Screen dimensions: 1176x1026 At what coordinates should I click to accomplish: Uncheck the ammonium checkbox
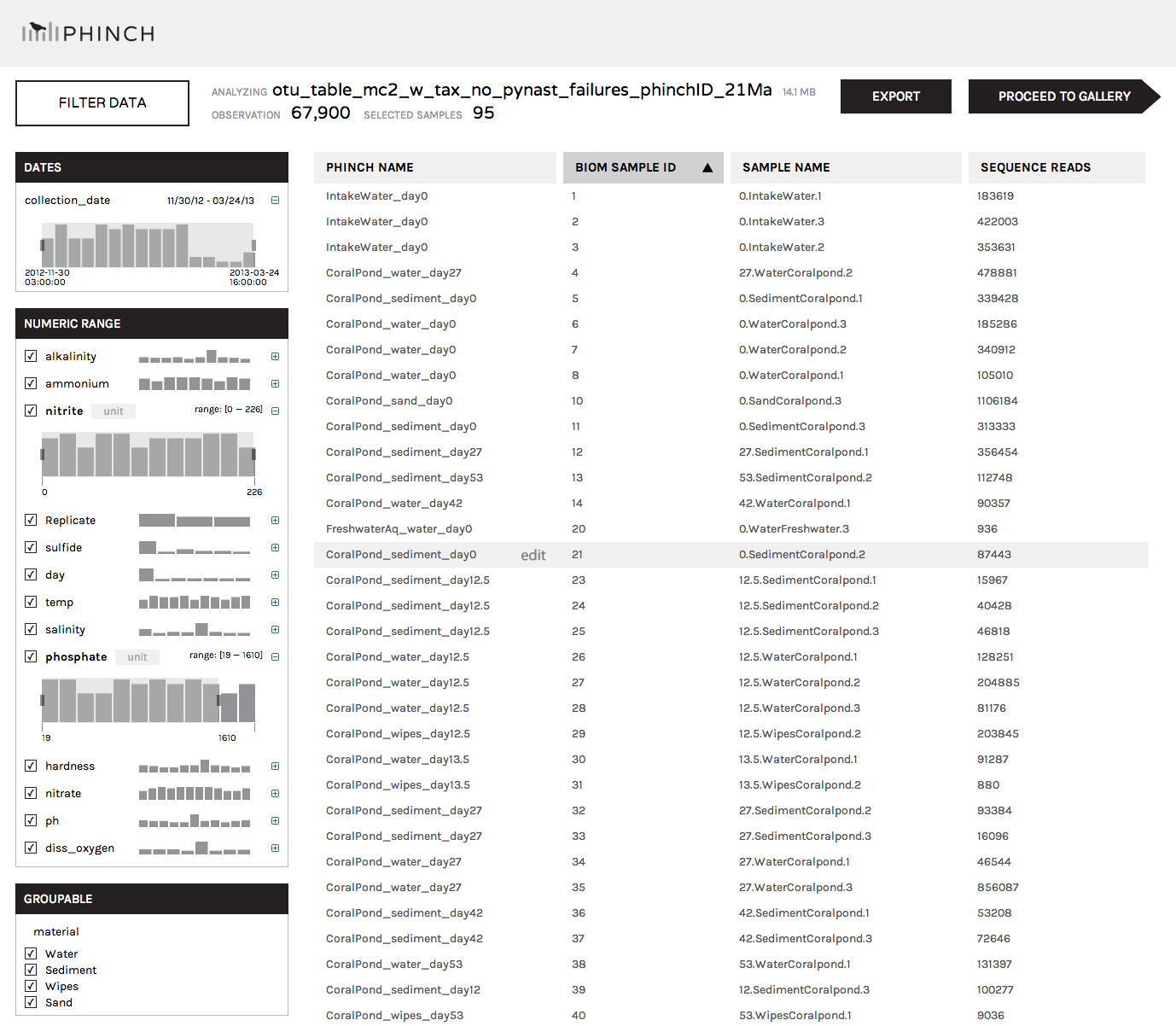(x=31, y=383)
